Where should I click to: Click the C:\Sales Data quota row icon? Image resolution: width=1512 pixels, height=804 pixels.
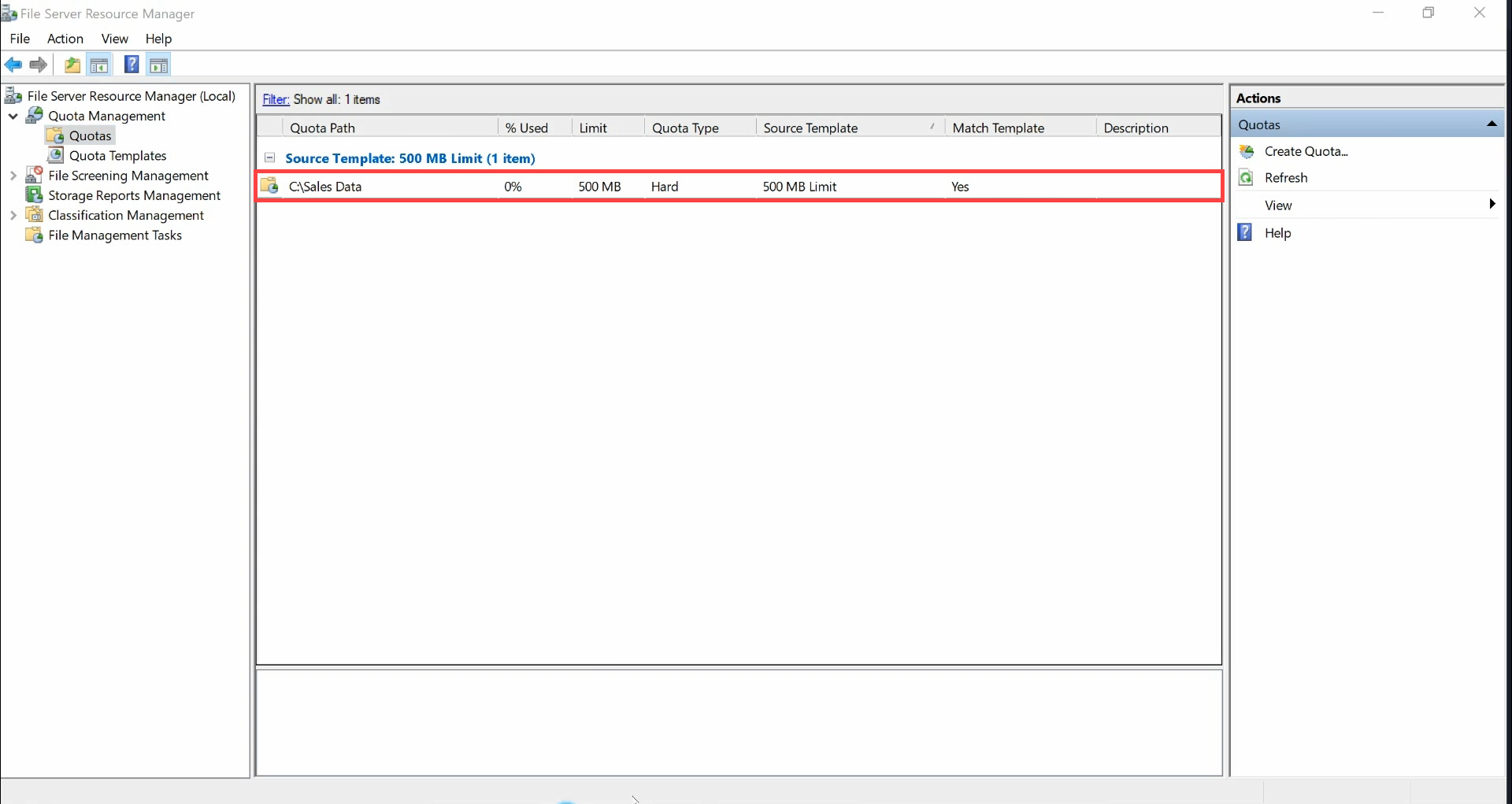click(270, 186)
